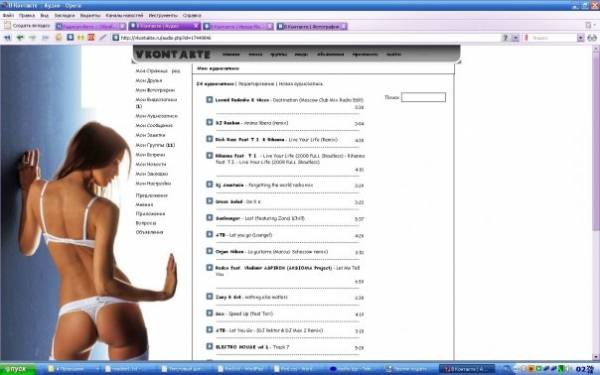Click the VKONTAKTE logo header

pos(173,54)
